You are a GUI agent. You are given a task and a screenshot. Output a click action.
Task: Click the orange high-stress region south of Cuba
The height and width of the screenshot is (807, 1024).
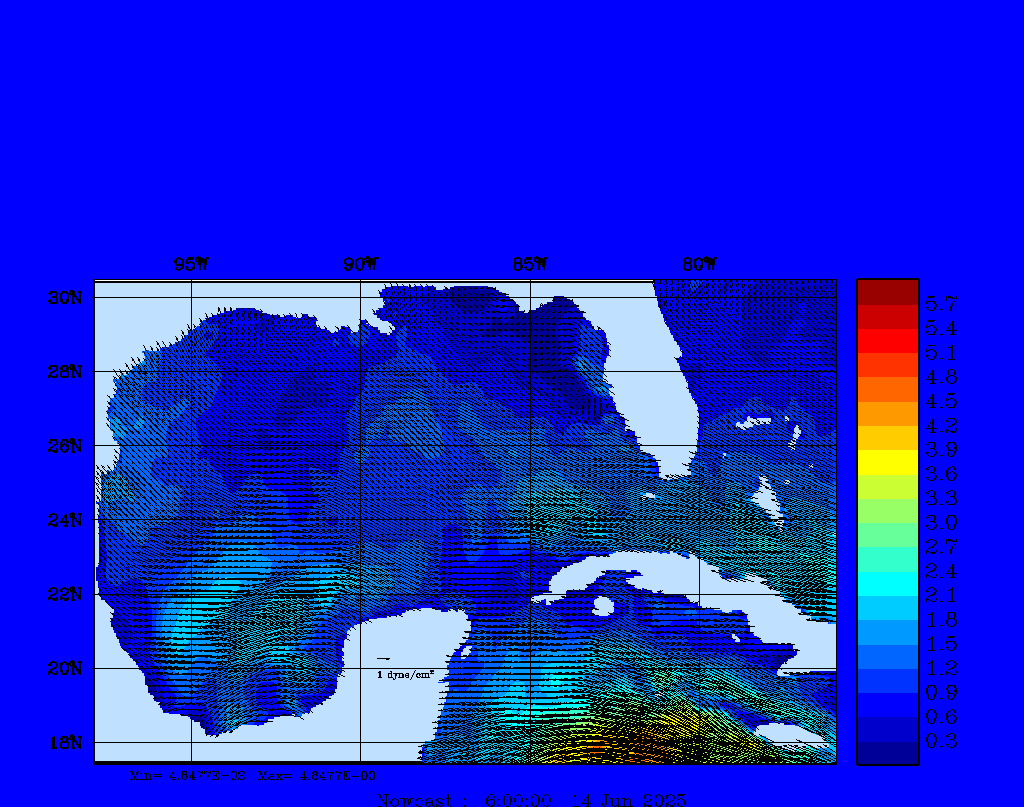(x=655, y=745)
